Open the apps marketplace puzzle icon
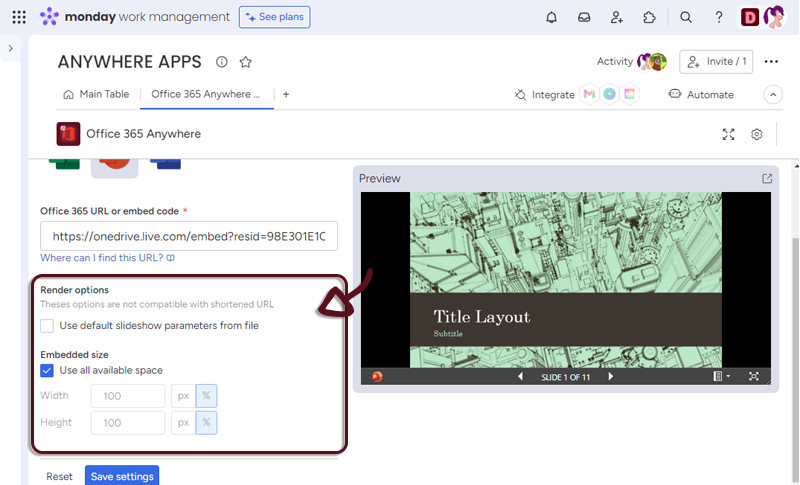 point(649,17)
